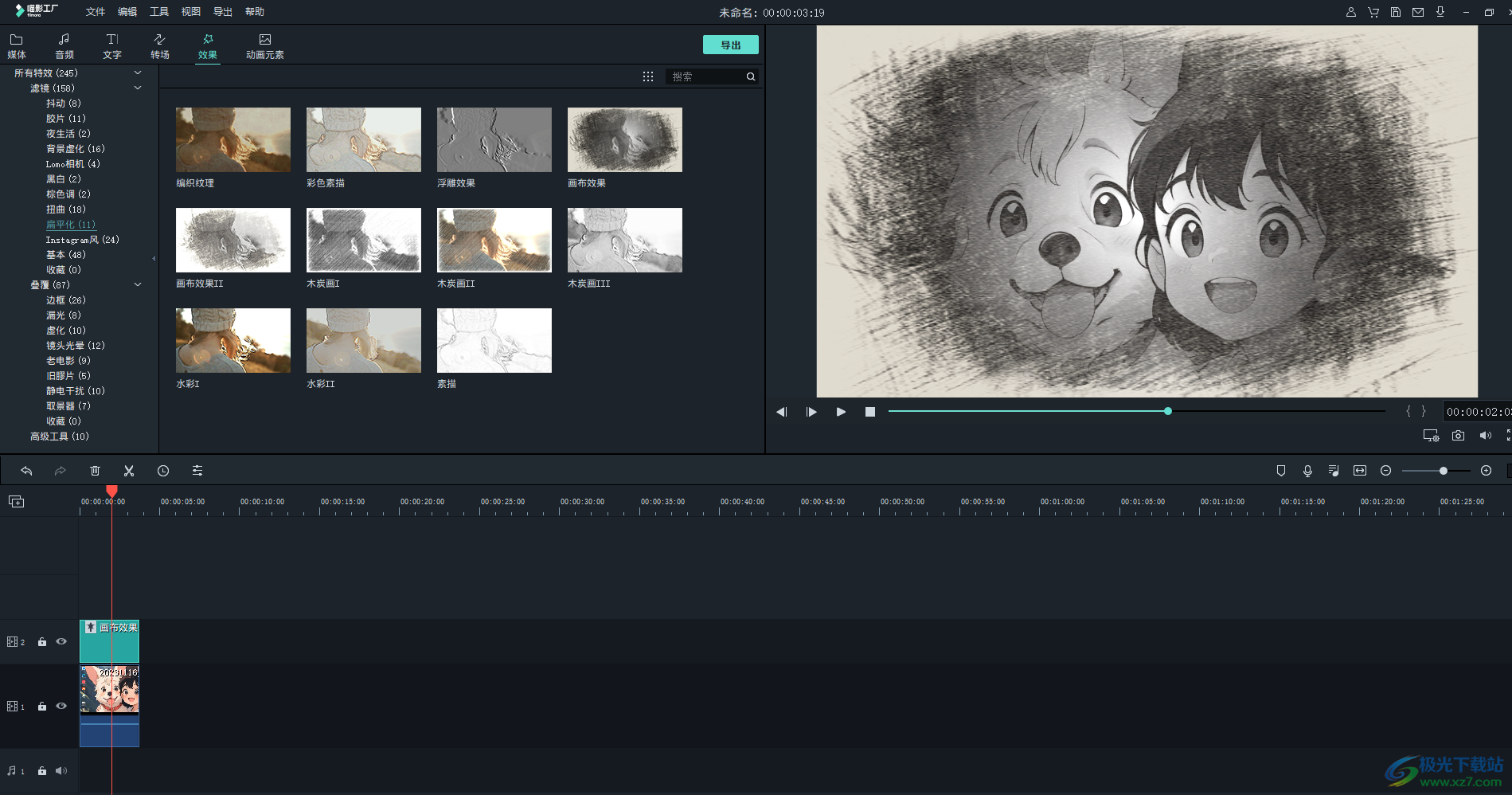1512x795 pixels.
Task: Select the 浮雕效果 effect thumbnail
Action: pyautogui.click(x=494, y=139)
